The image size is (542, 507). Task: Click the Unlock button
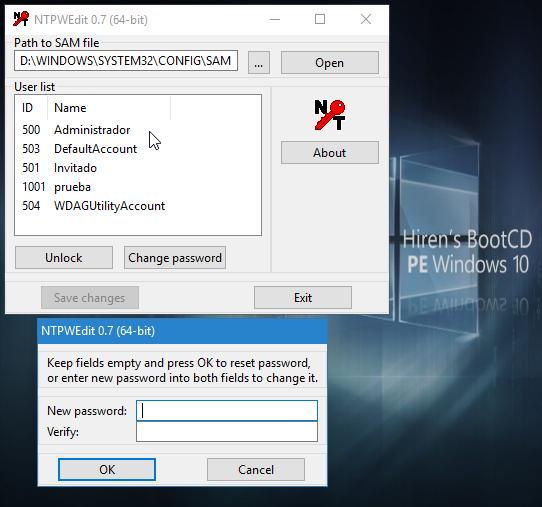pyautogui.click(x=64, y=257)
